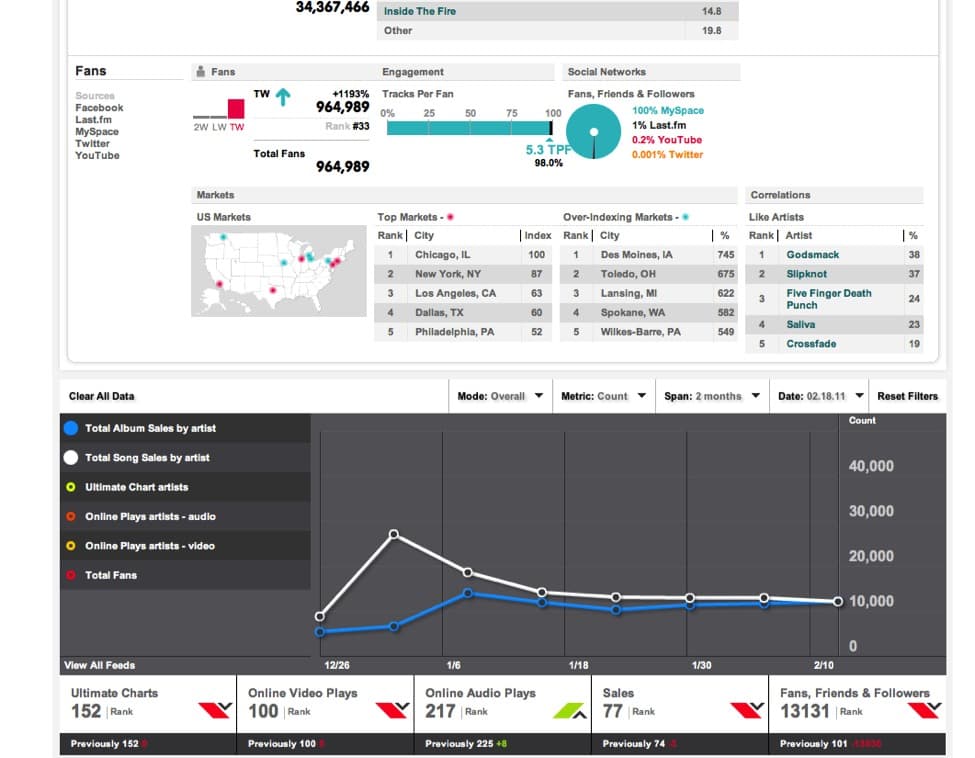Click Reset Filters
975x758 pixels.
[x=907, y=396]
